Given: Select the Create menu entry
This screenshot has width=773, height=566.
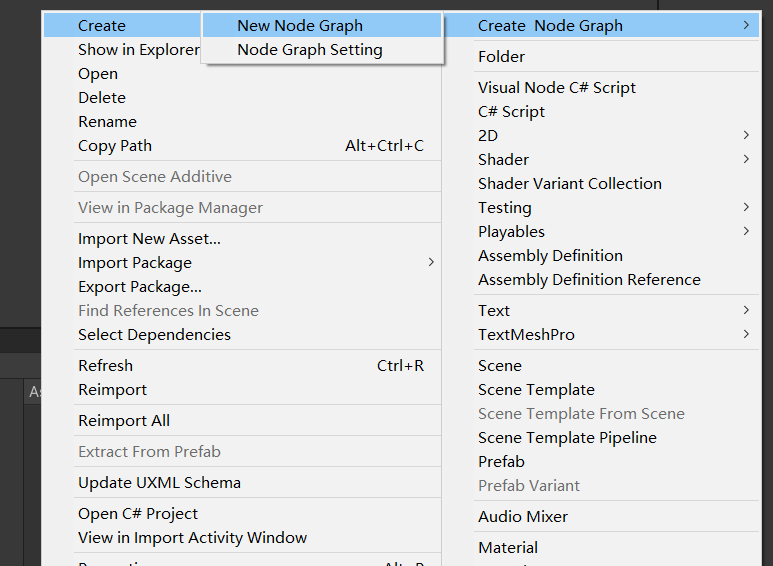Looking at the screenshot, I should (x=122, y=25).
